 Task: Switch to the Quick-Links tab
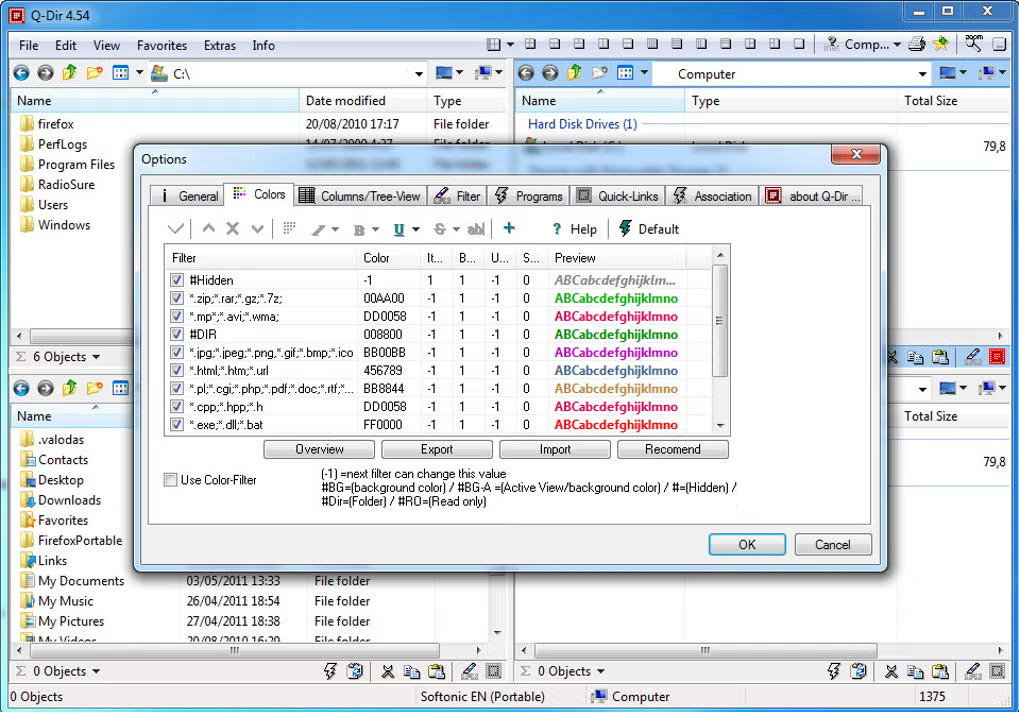pyautogui.click(x=618, y=196)
